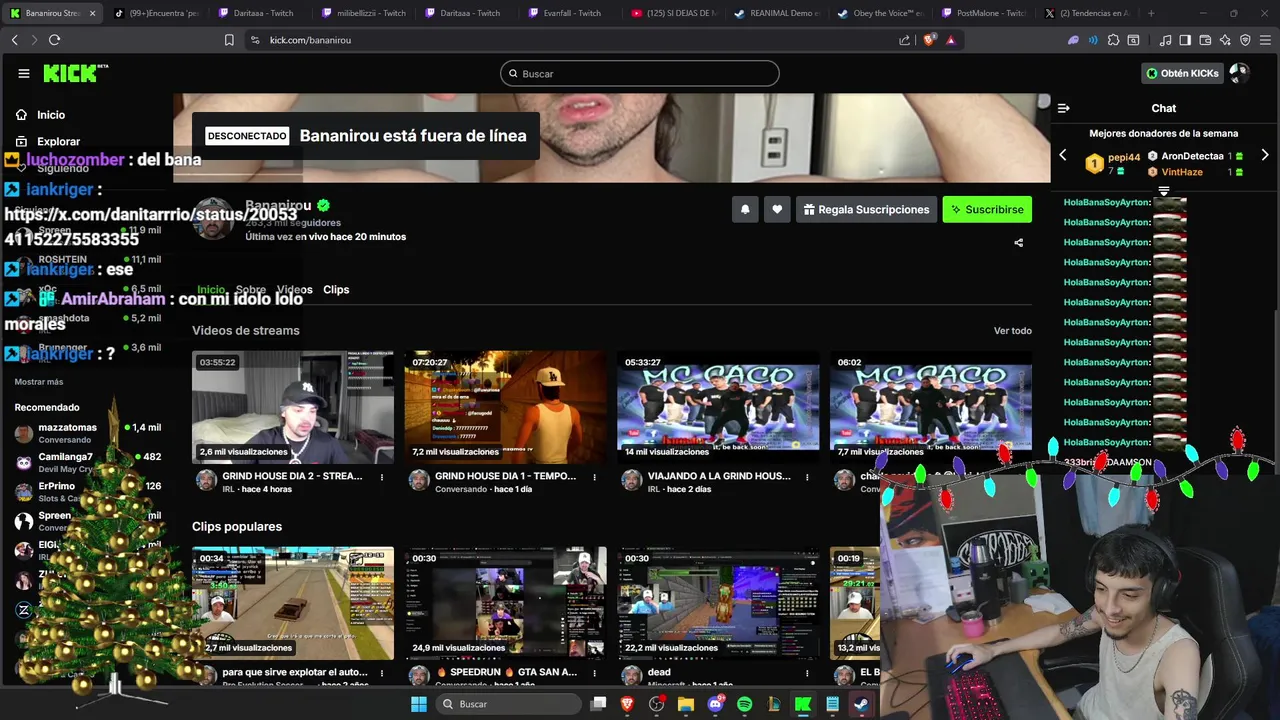Open Discord from the taskbar

(x=715, y=704)
